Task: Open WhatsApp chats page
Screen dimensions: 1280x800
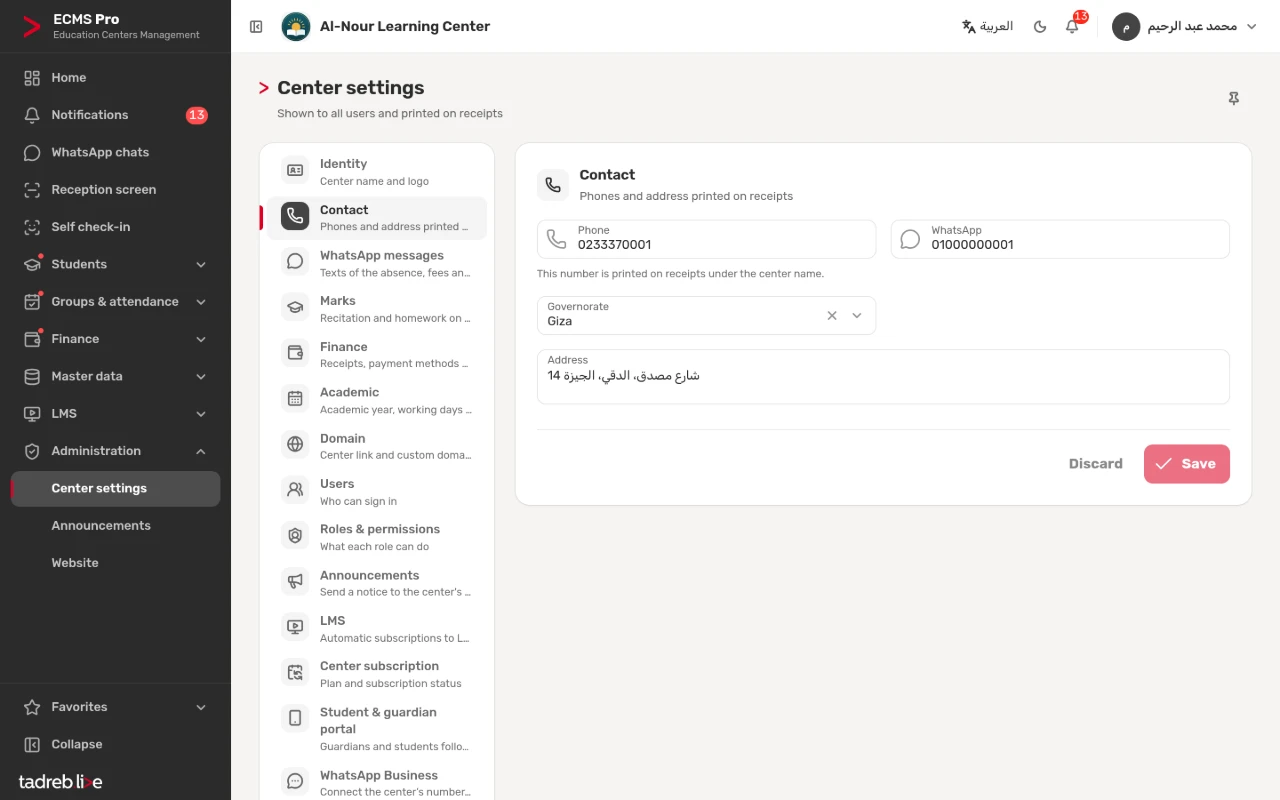Action: (115, 152)
